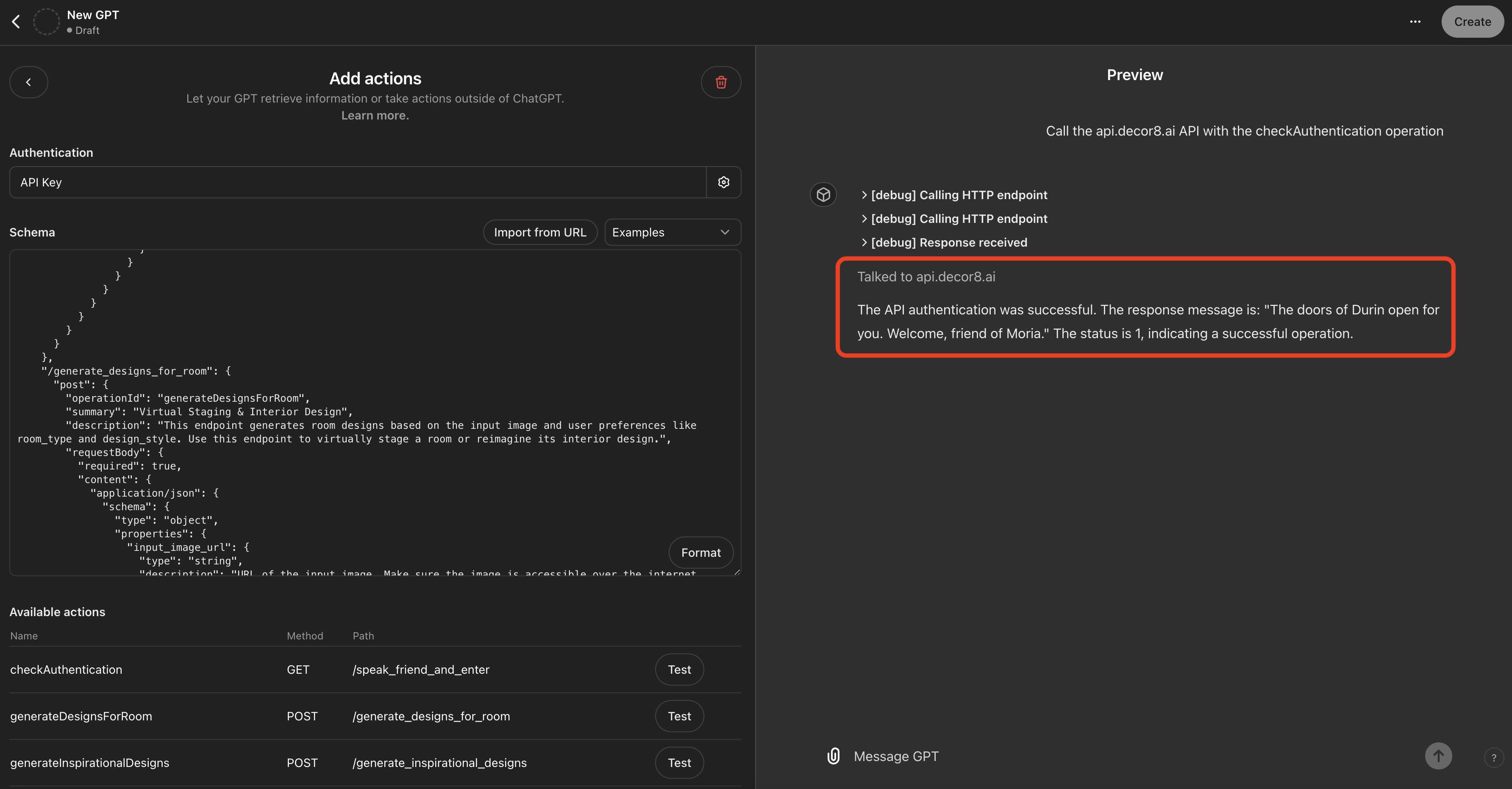Click the Create button
Viewport: 1512px width, 789px height.
pyautogui.click(x=1472, y=22)
